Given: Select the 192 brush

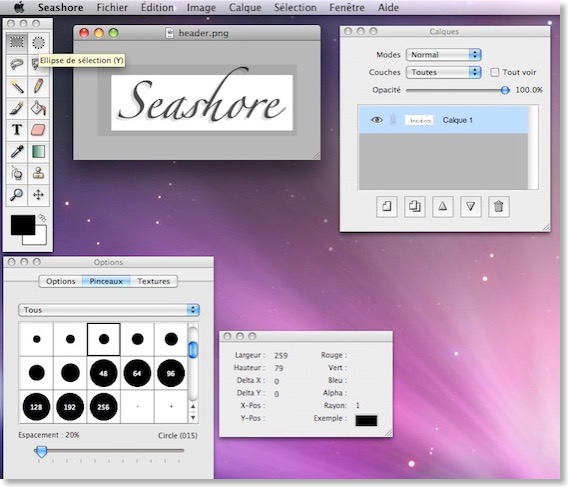Looking at the screenshot, I should tap(70, 407).
